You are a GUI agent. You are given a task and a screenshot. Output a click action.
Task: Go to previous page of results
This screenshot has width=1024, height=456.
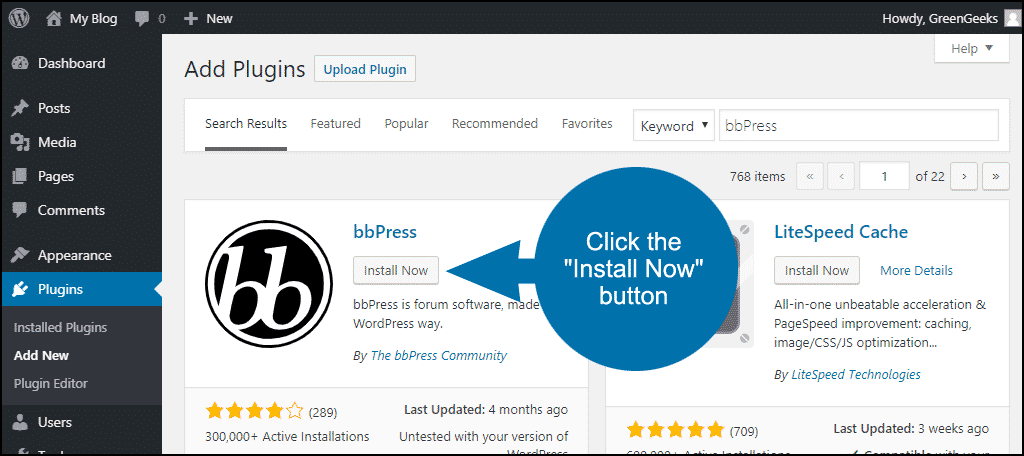click(x=841, y=176)
